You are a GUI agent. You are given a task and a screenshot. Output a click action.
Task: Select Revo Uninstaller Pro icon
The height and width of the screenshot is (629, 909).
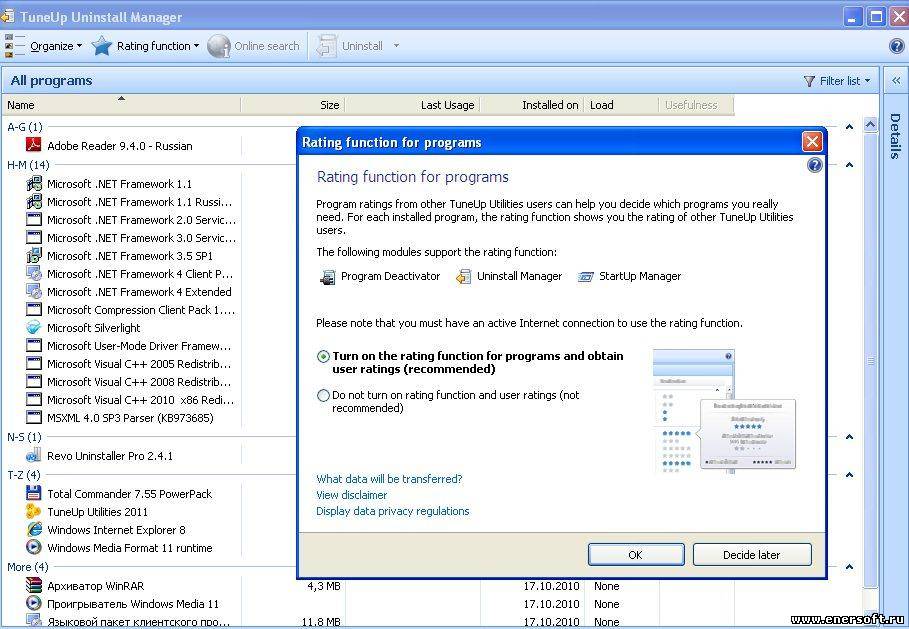(34, 456)
